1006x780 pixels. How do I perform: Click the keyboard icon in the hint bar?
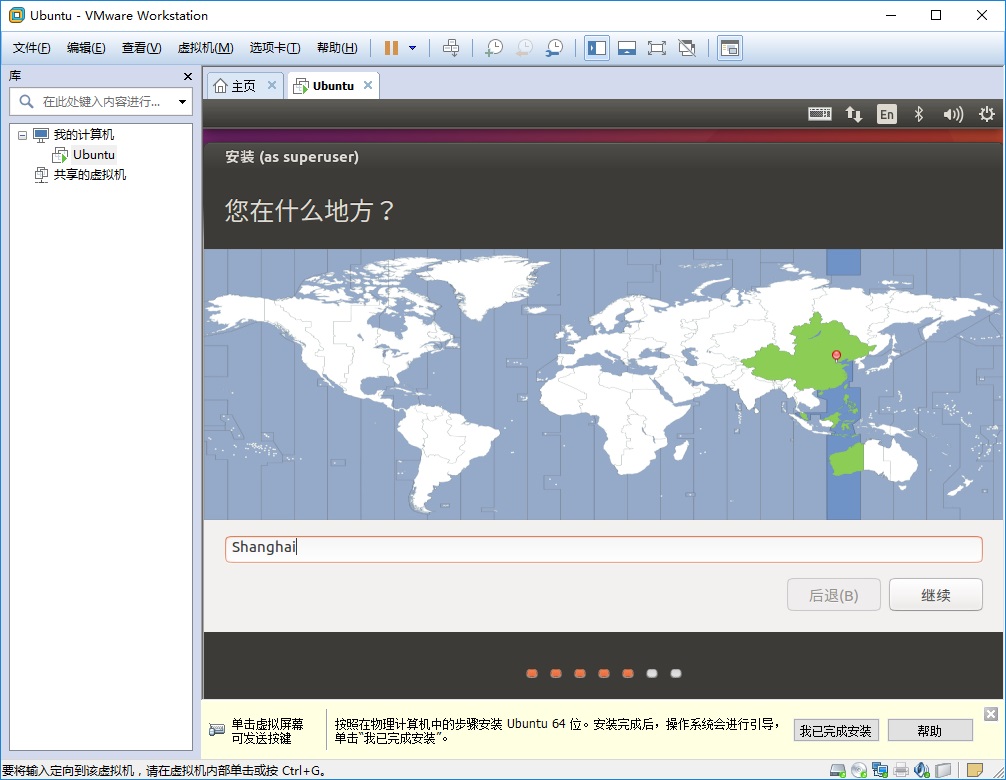coord(217,730)
